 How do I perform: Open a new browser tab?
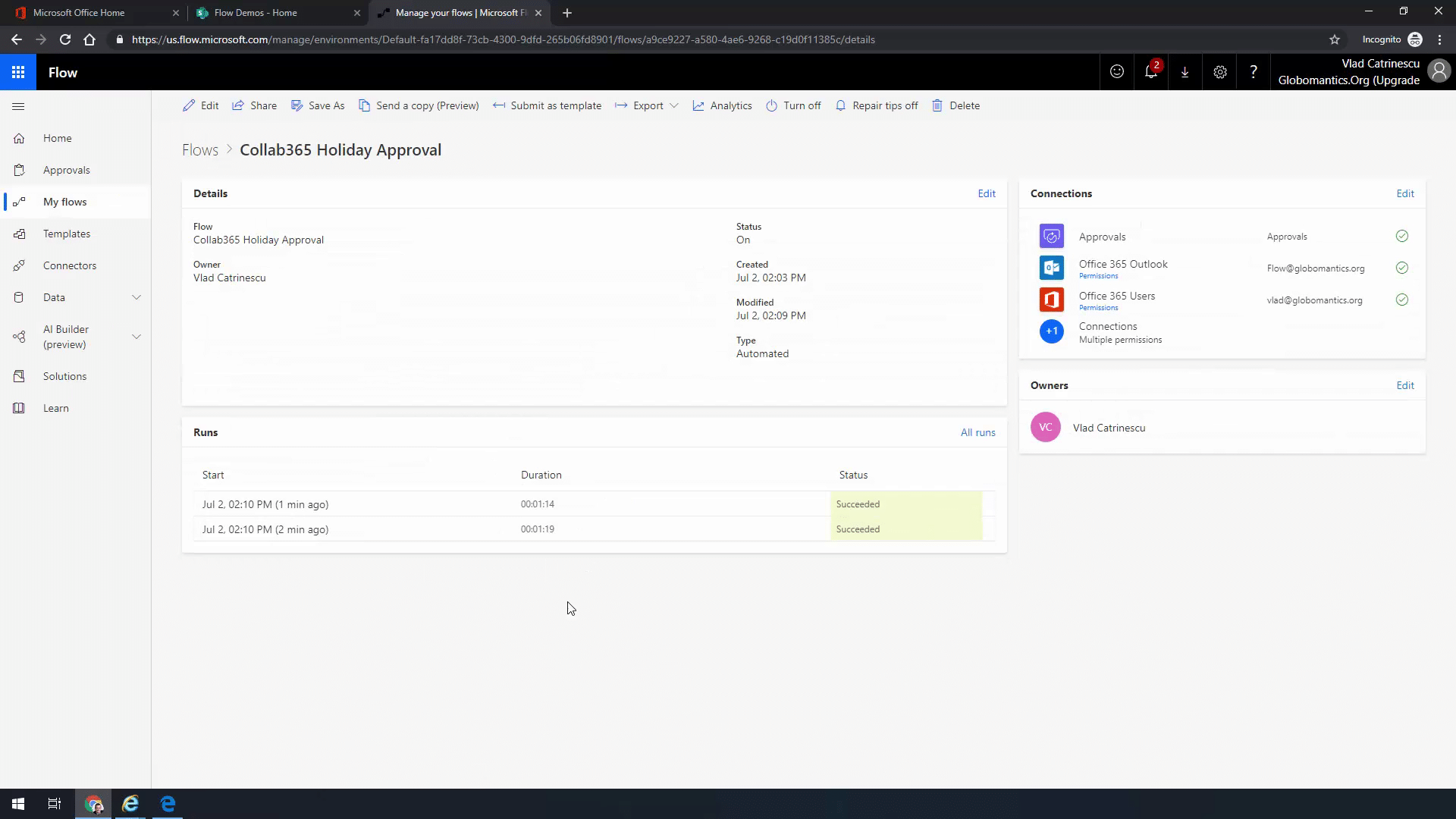[566, 13]
